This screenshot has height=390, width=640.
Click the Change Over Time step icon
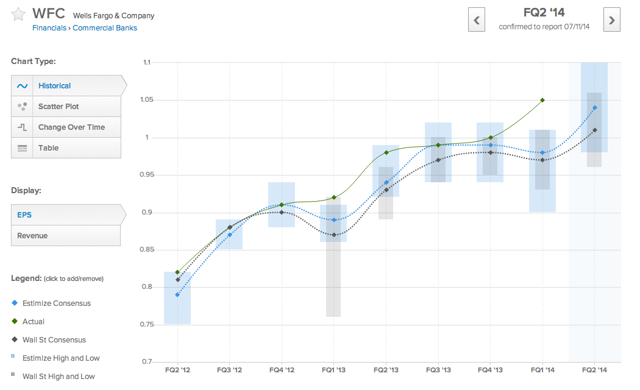22,127
